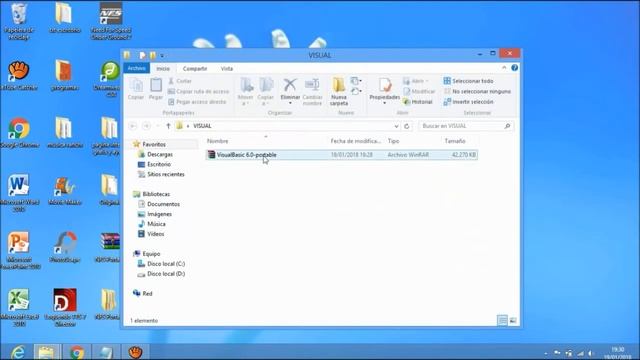Switch to the Compartir ribbon tab

pos(195,69)
